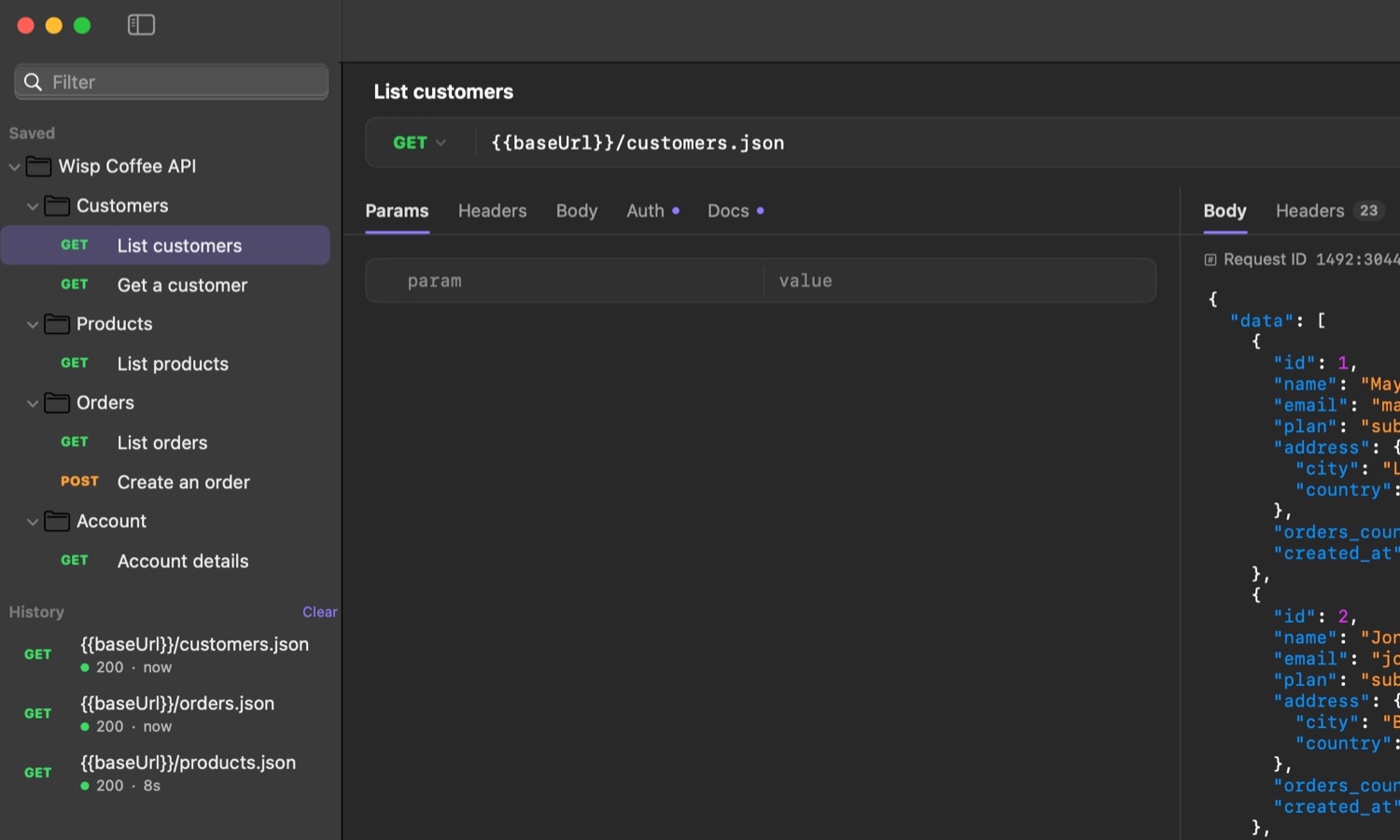Viewport: 1400px width, 840px height.
Task: Select the List customers request
Action: pos(165,245)
